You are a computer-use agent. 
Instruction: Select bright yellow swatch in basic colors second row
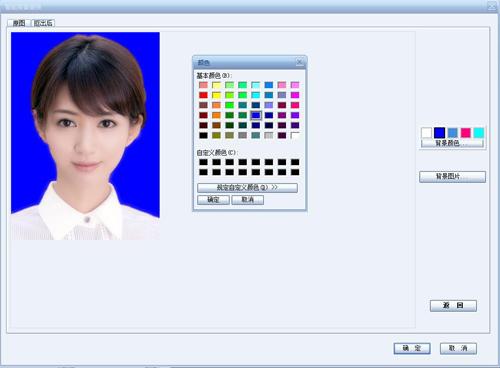[216, 95]
